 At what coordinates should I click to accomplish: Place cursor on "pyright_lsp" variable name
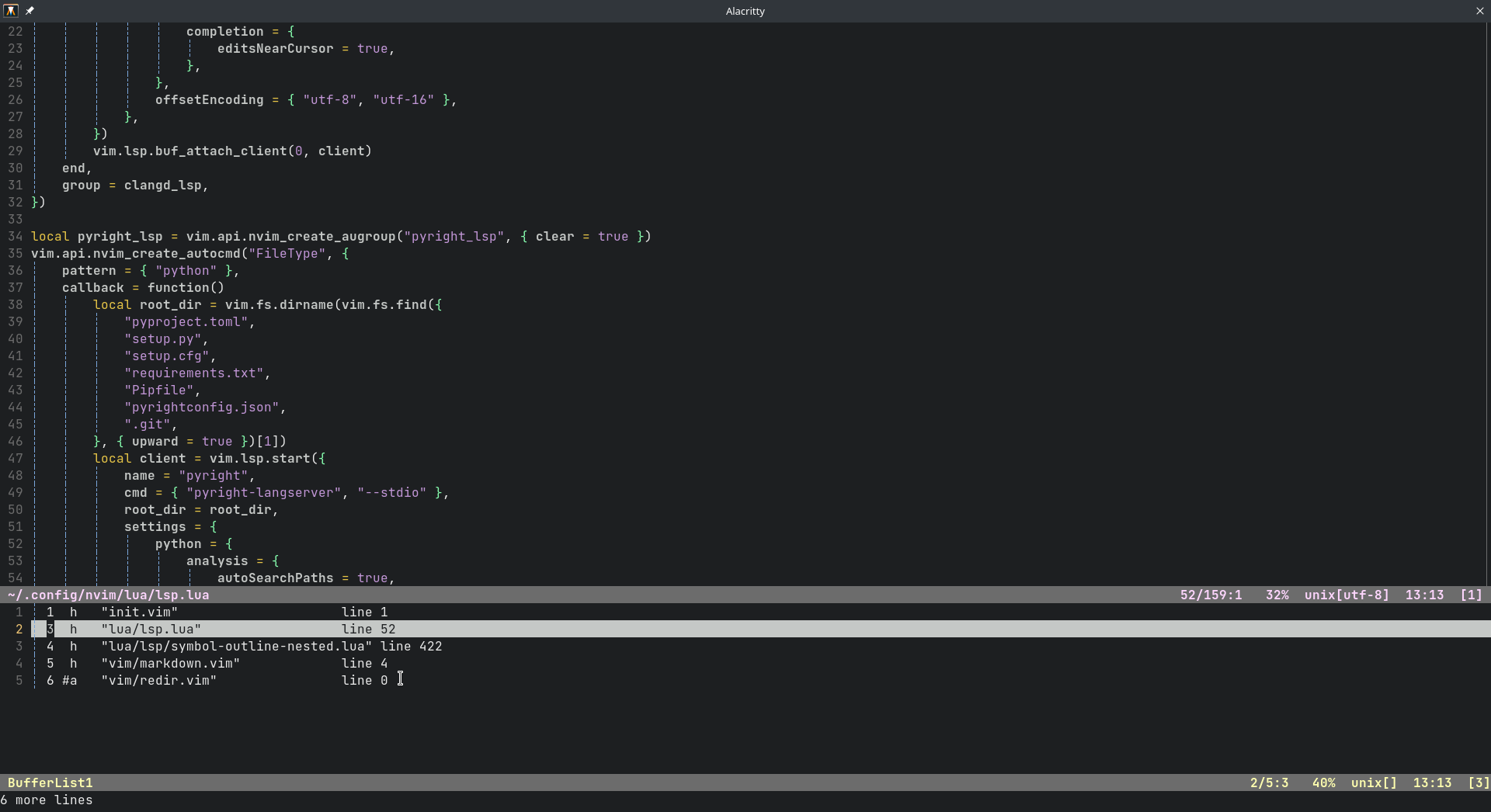click(x=120, y=236)
